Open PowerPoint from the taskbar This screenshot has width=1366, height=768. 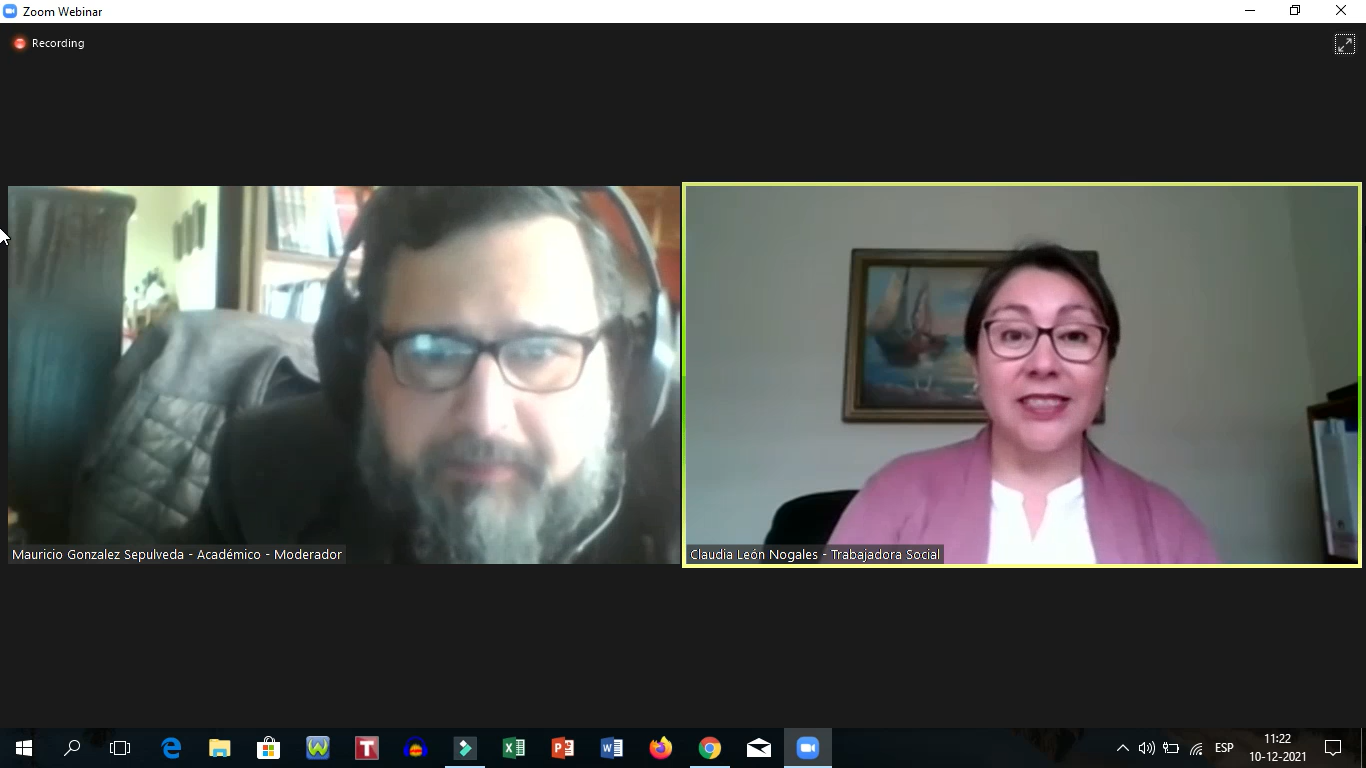563,748
